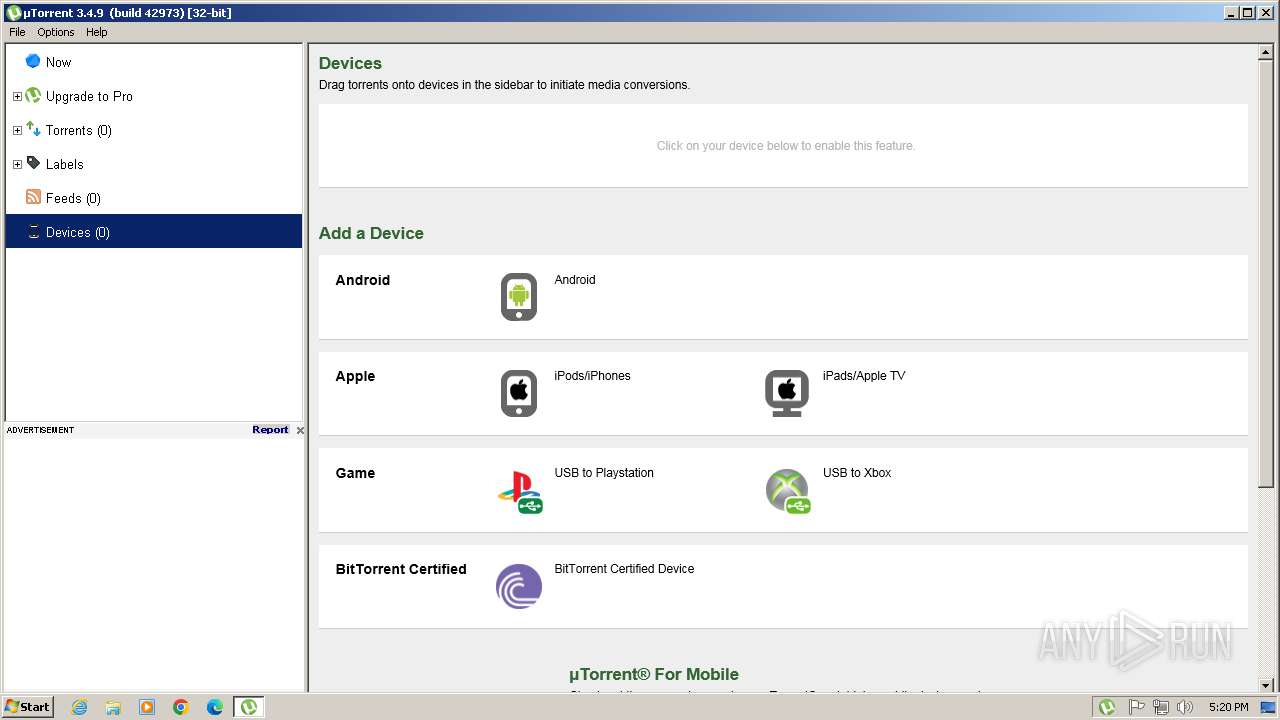Close the advertisement panel
Screen dimensions: 1280x720
[x=300, y=430]
